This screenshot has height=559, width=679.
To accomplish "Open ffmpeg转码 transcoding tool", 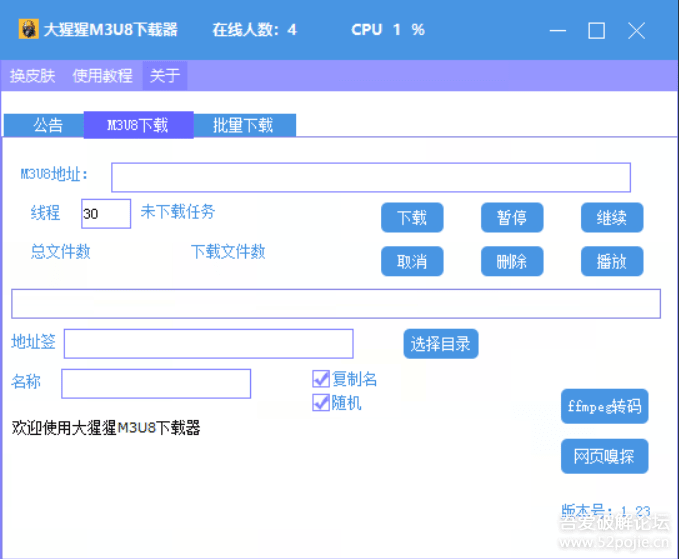I will [604, 407].
